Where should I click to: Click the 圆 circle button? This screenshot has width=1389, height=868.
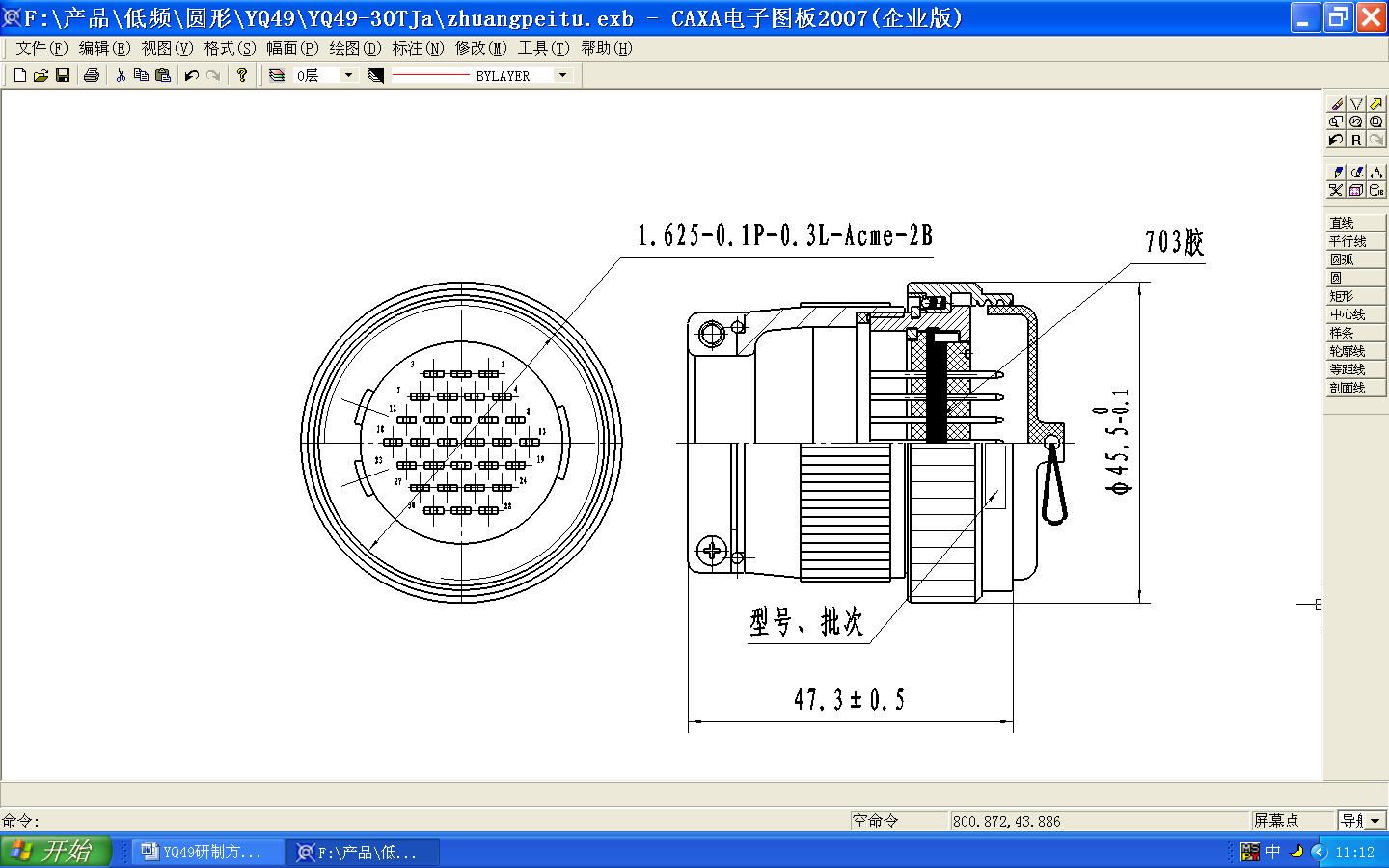tap(1355, 278)
